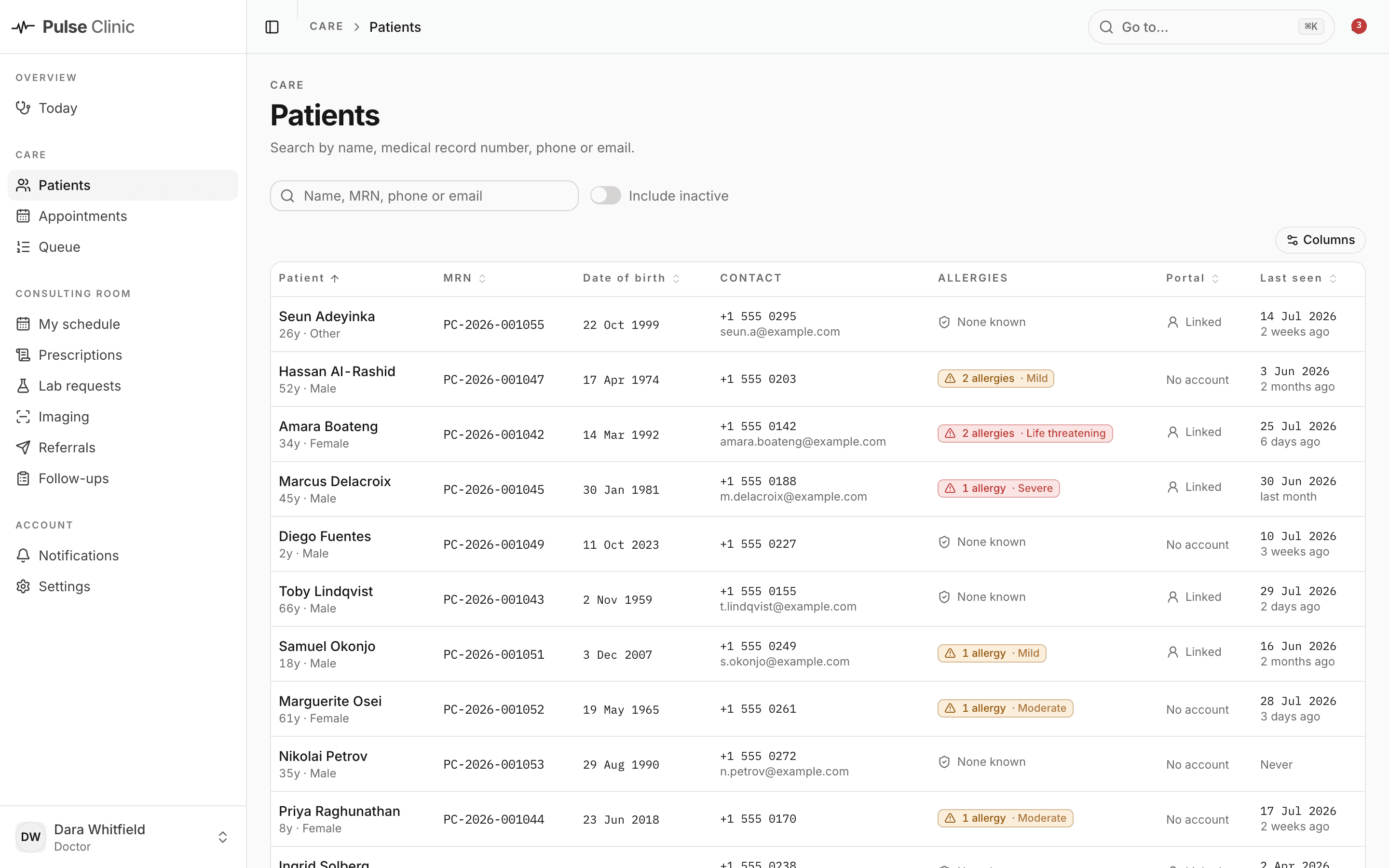Viewport: 1389px width, 868px height.
Task: Expand Dara Whitfield account switcher
Action: [223, 837]
